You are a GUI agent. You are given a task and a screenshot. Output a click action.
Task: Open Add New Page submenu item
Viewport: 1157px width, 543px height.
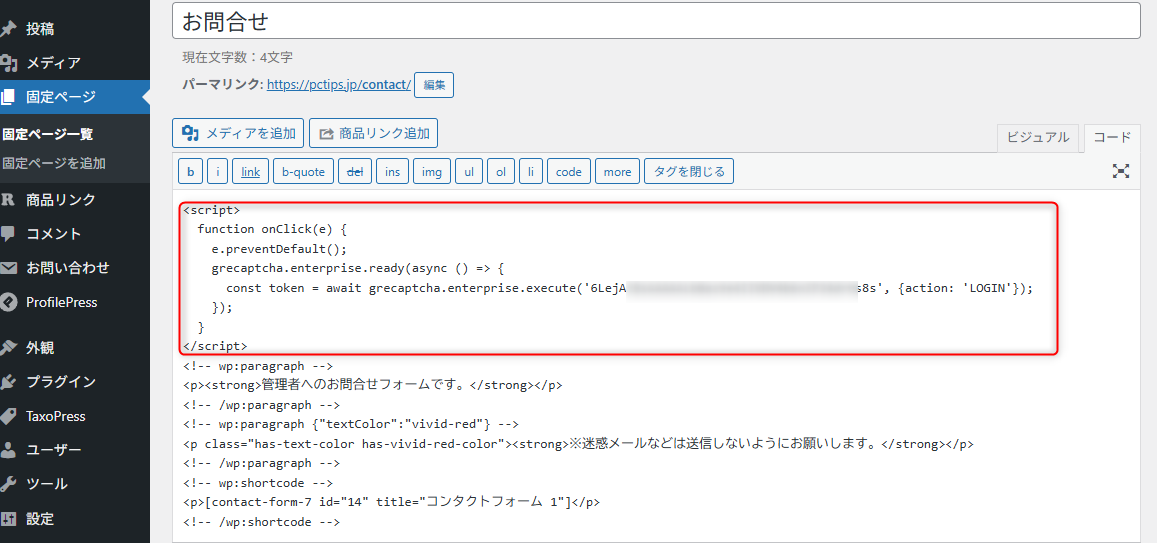click(54, 163)
